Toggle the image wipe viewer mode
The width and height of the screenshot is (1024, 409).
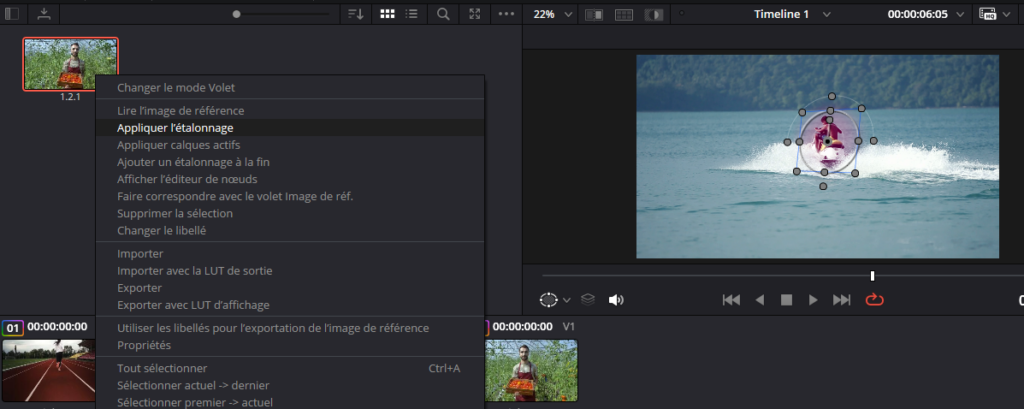tap(594, 15)
